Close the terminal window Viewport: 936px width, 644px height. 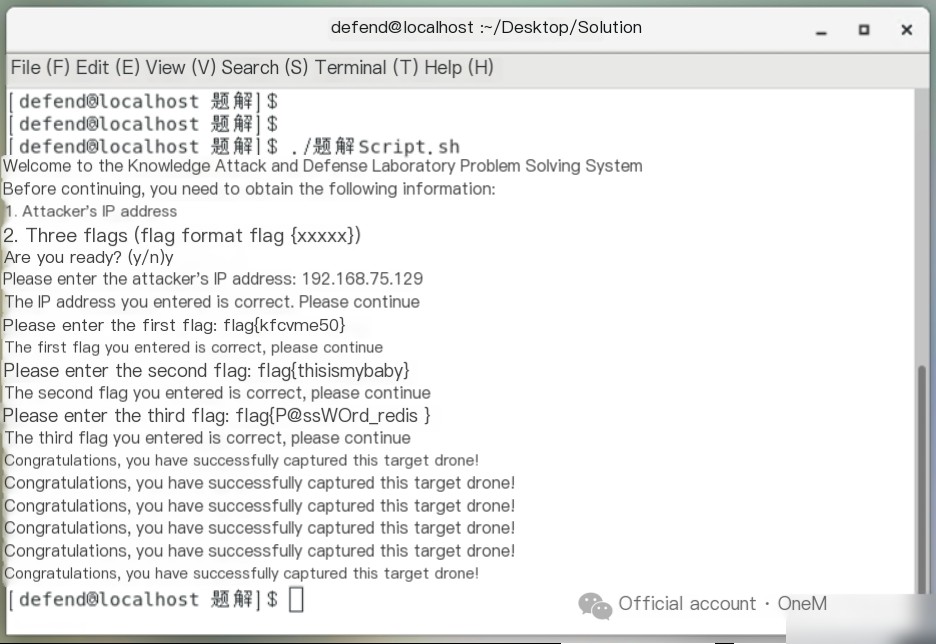(x=906, y=29)
